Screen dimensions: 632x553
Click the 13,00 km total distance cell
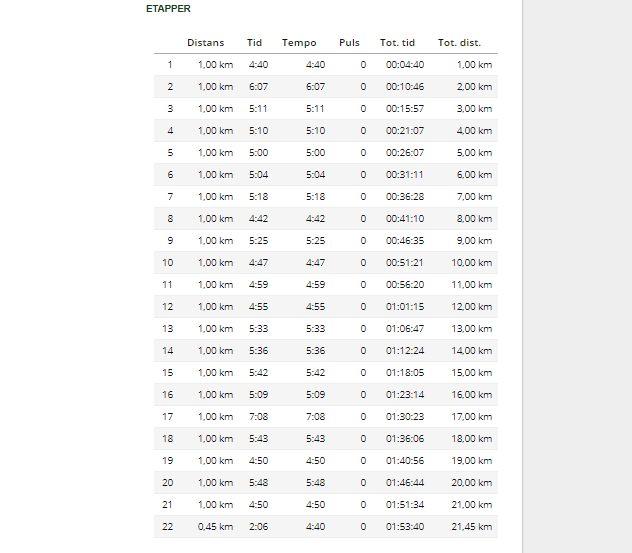(472, 329)
